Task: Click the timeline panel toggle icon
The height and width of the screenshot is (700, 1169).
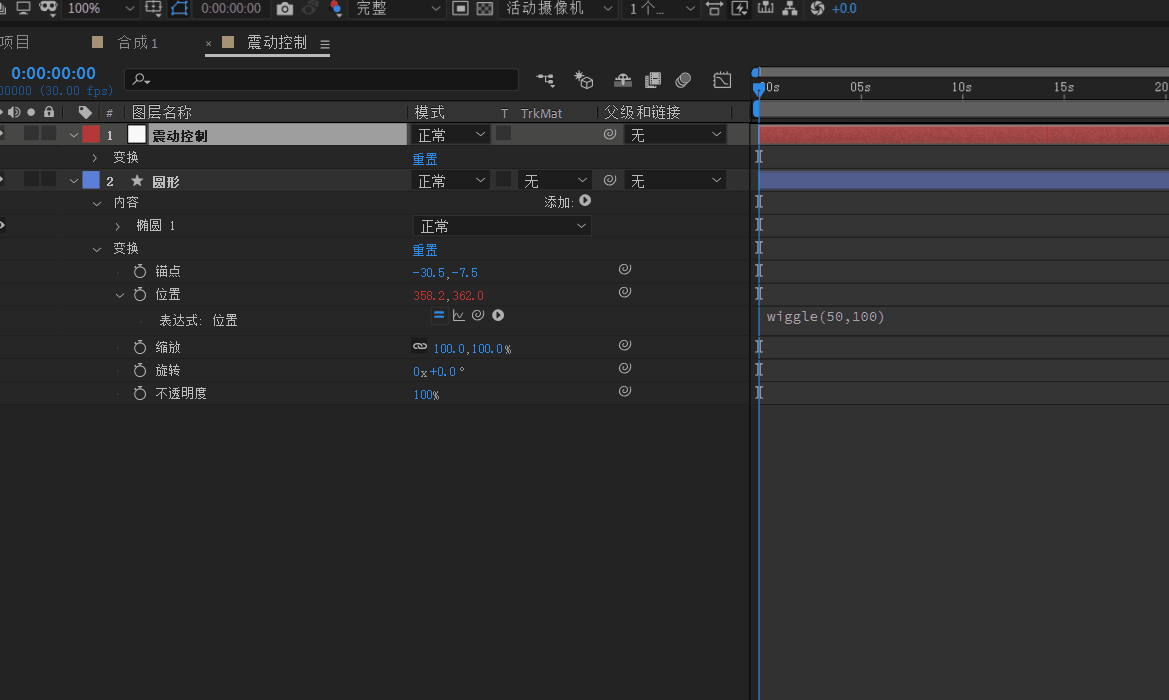Action: pyautogui.click(x=765, y=9)
